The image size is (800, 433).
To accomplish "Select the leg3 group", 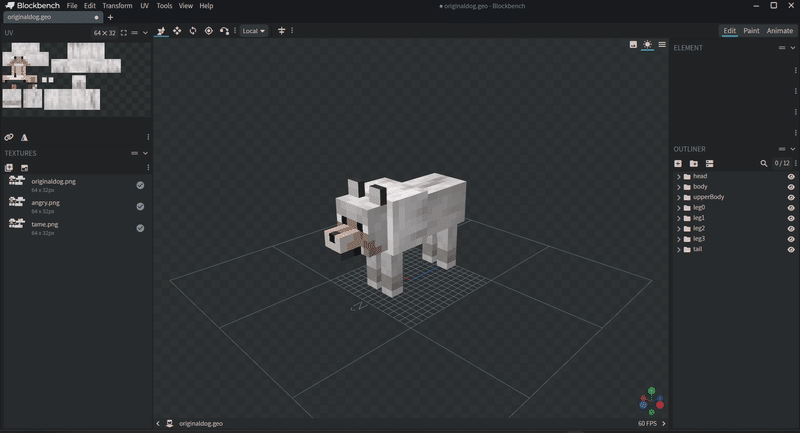I will [735, 239].
